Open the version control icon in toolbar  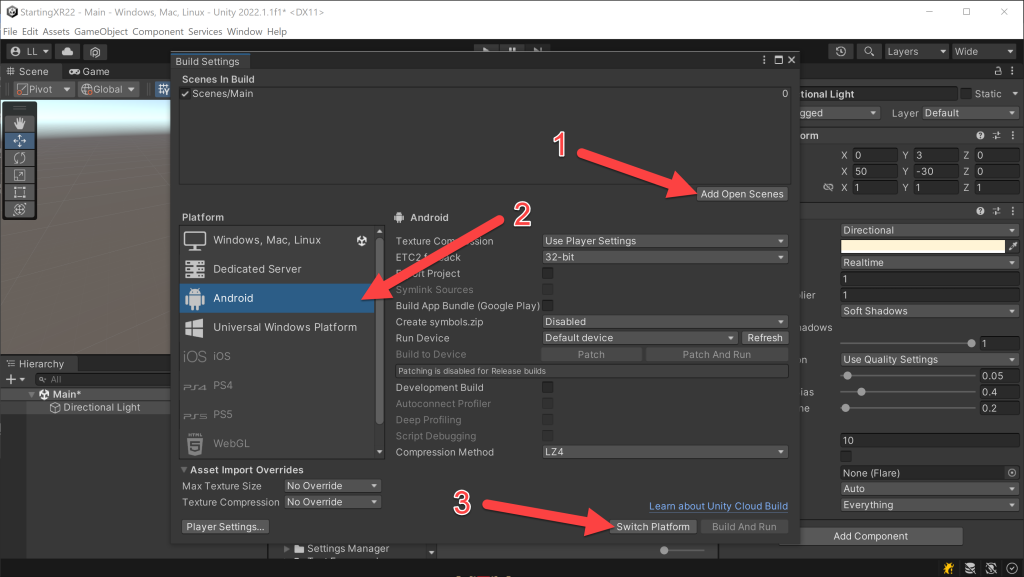[95, 52]
